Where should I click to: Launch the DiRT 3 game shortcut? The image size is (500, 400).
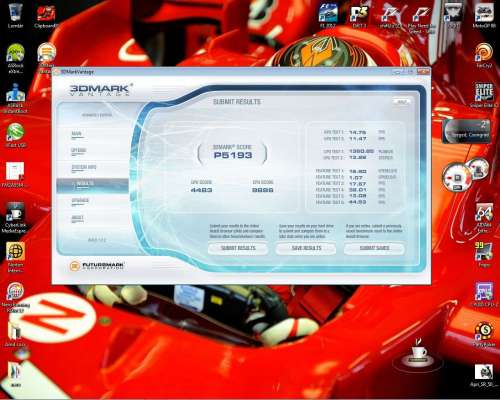tap(359, 16)
